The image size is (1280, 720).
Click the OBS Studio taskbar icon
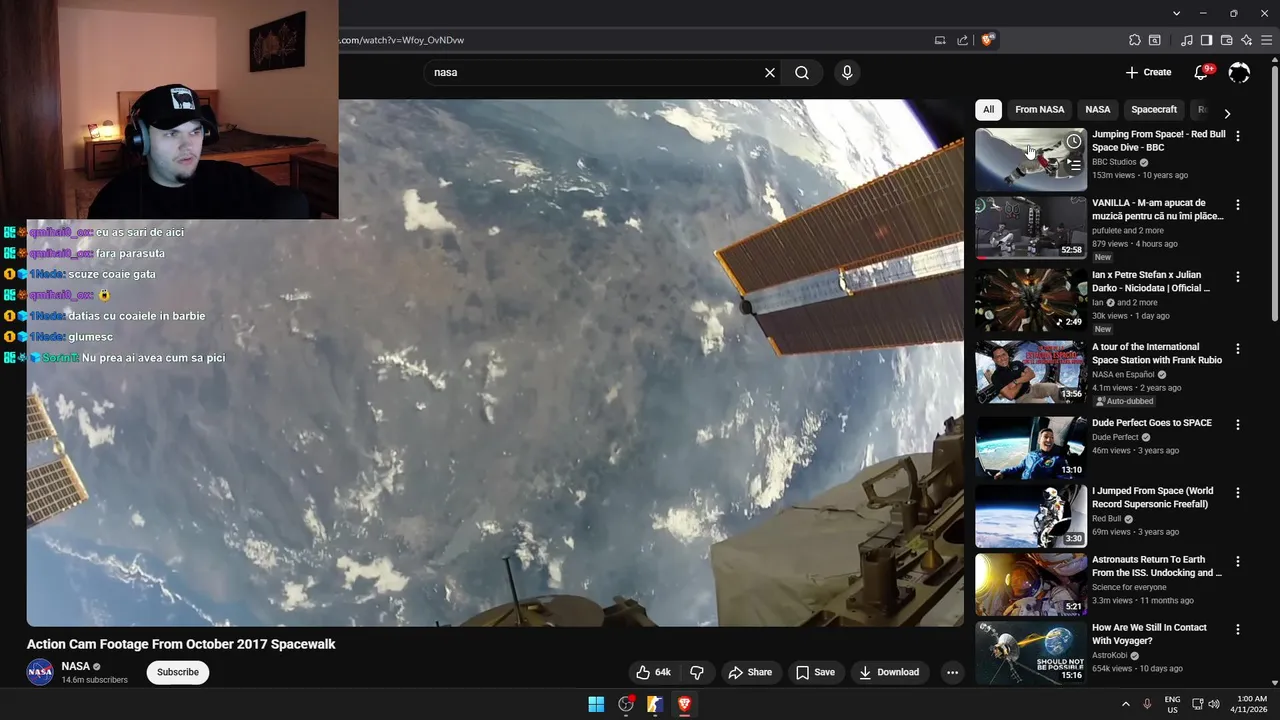(x=626, y=704)
